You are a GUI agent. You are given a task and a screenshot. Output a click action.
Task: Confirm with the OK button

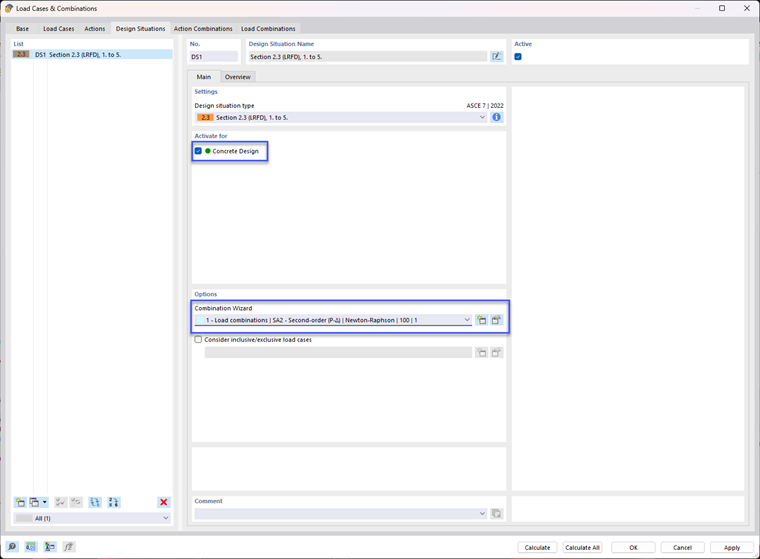coord(633,547)
